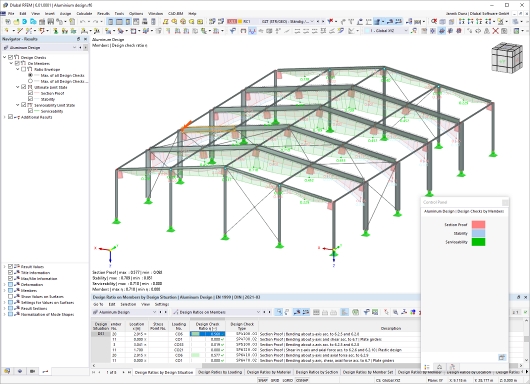Viewport: 530px width, 384px height.
Task: Click next table page arrow
Action: (123, 372)
